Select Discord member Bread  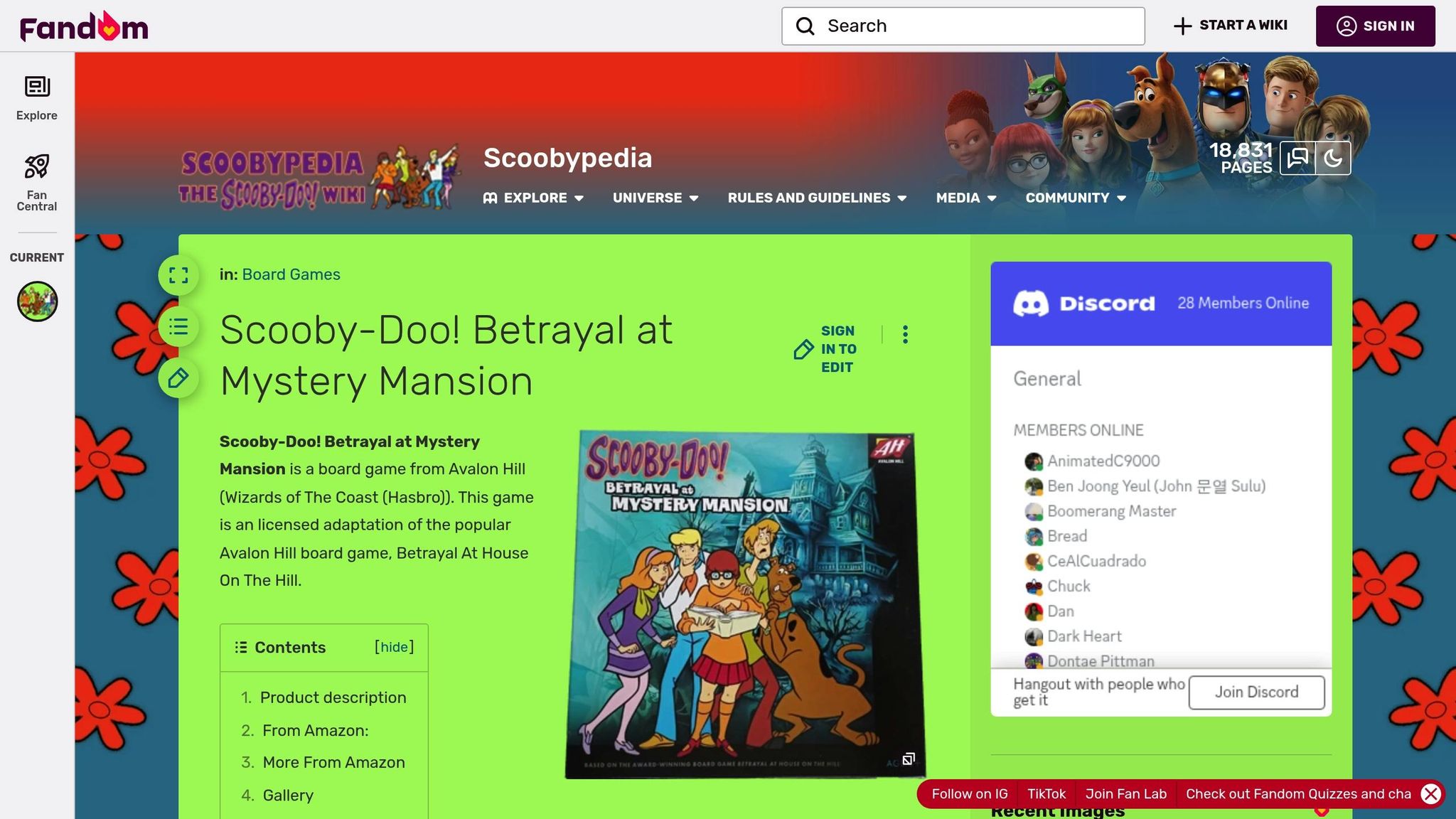[1066, 536]
